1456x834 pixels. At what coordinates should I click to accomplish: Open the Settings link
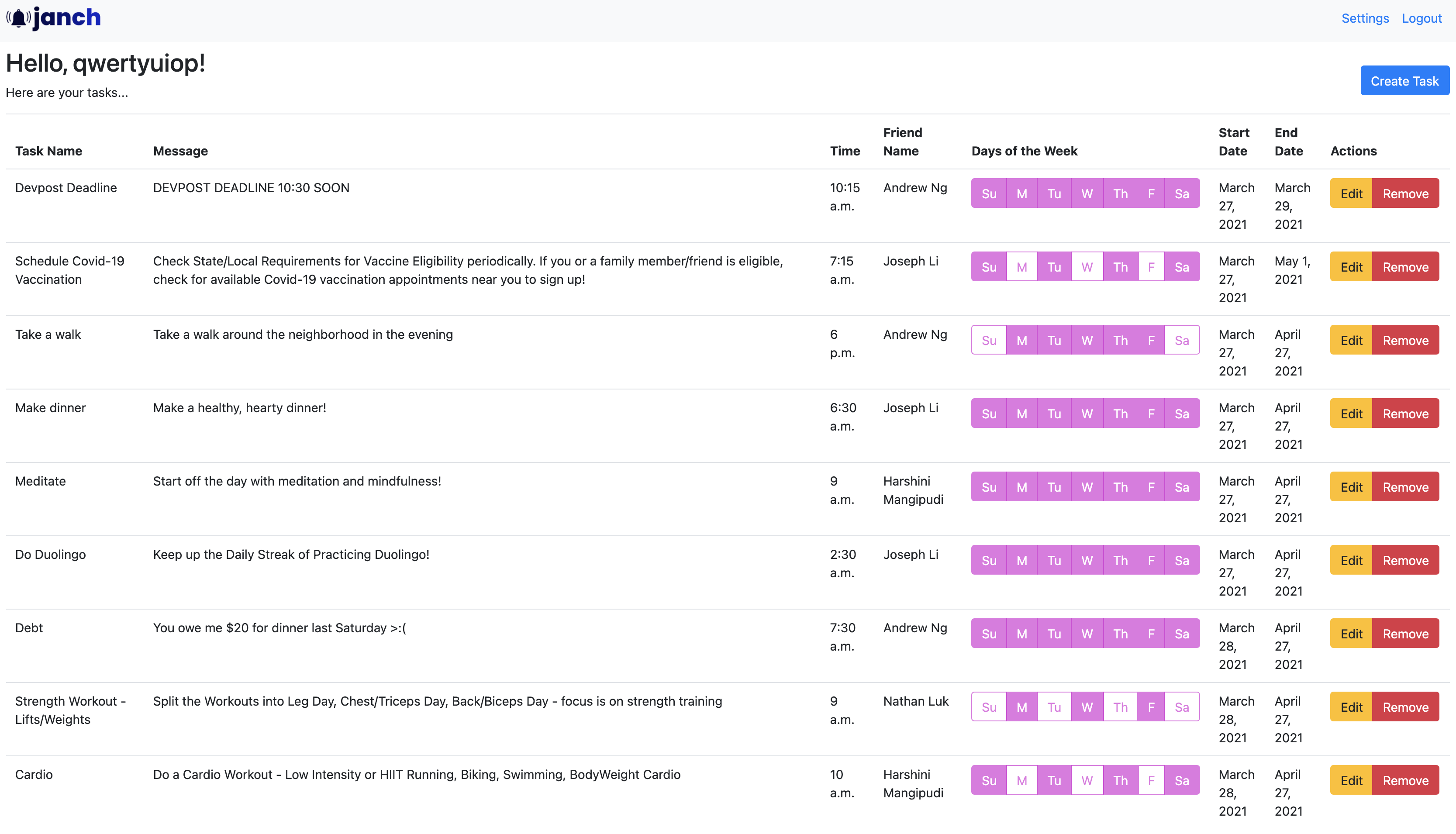pyautogui.click(x=1365, y=18)
